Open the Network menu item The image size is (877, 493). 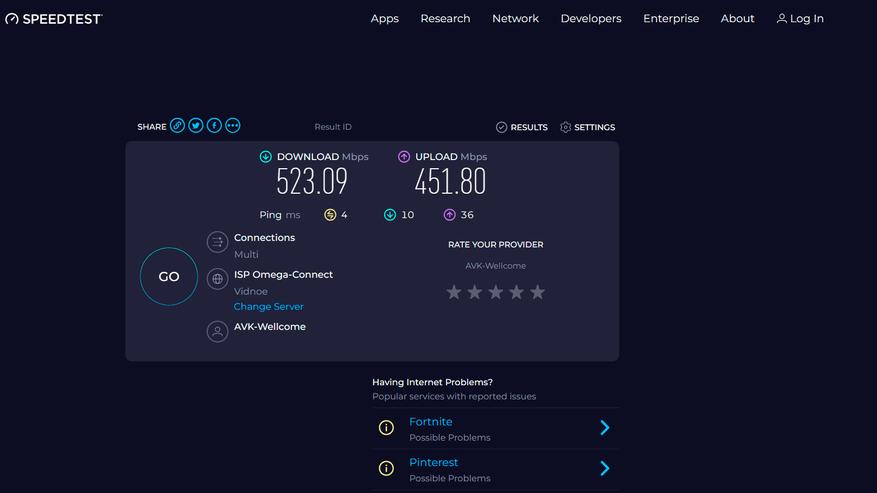(515, 19)
